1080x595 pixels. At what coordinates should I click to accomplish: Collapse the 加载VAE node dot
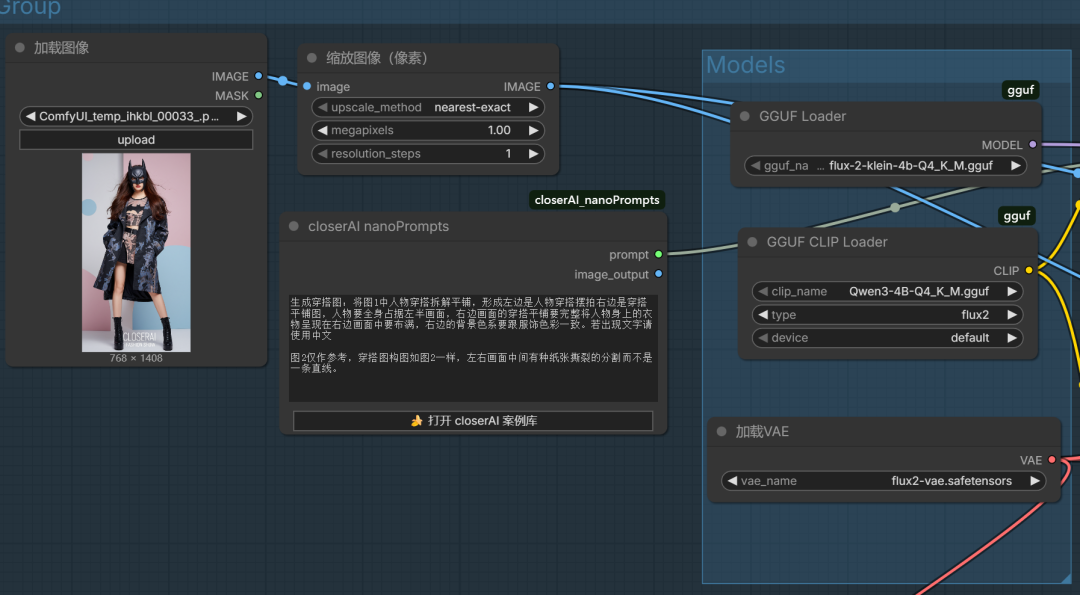[x=721, y=431]
